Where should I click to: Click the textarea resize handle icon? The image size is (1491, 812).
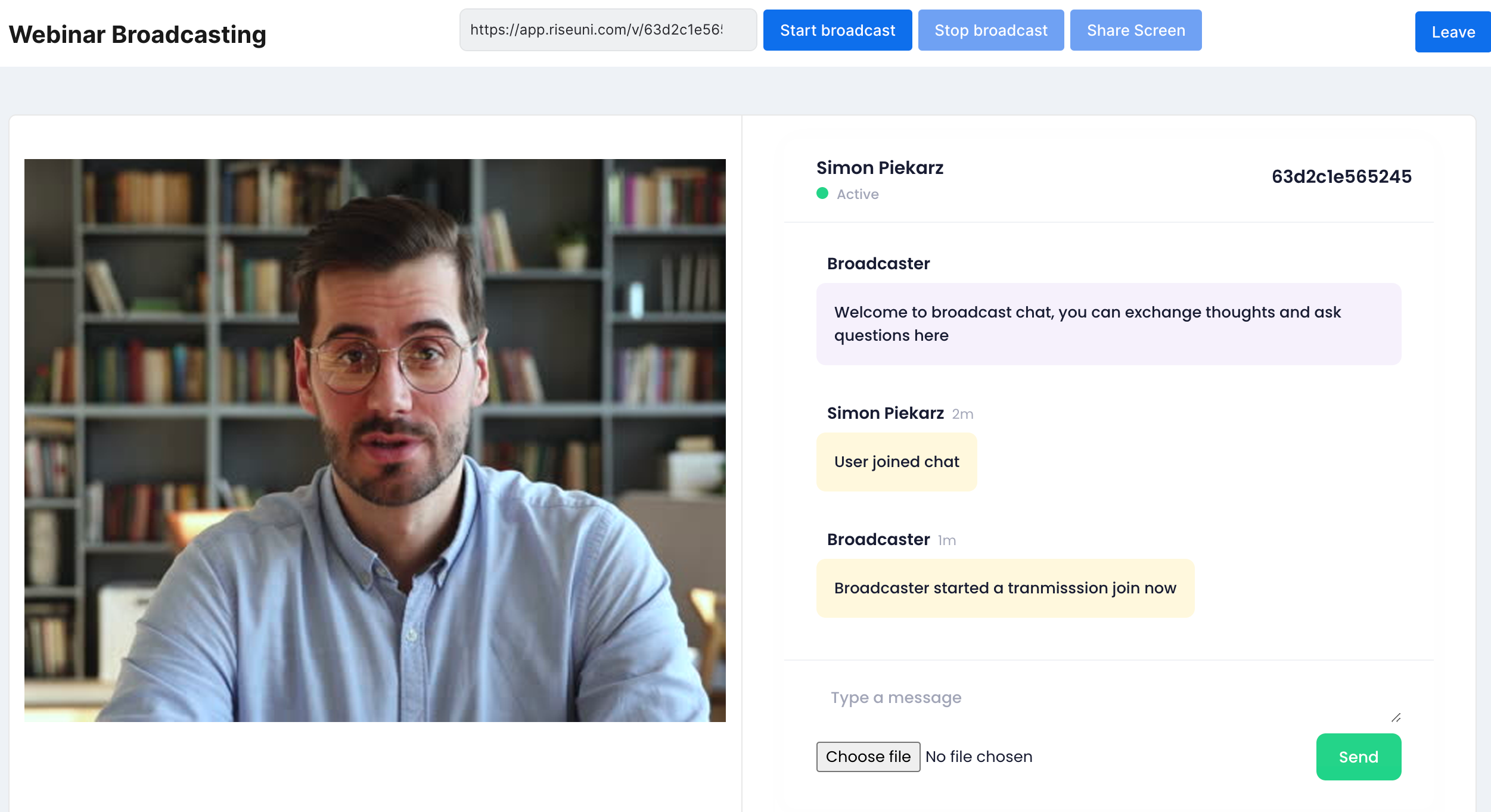(1396, 717)
